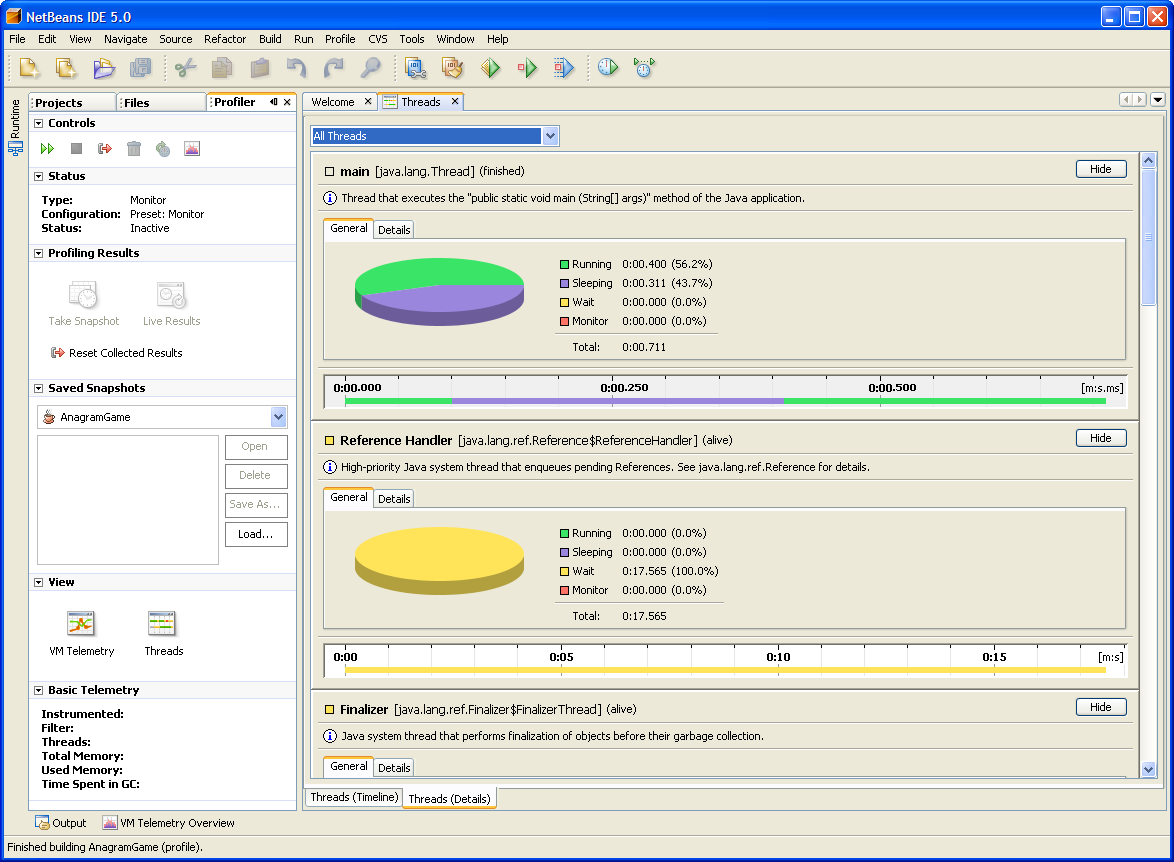This screenshot has width=1174, height=862.
Task: Open a project with the folder icon
Action: pyautogui.click(x=104, y=68)
